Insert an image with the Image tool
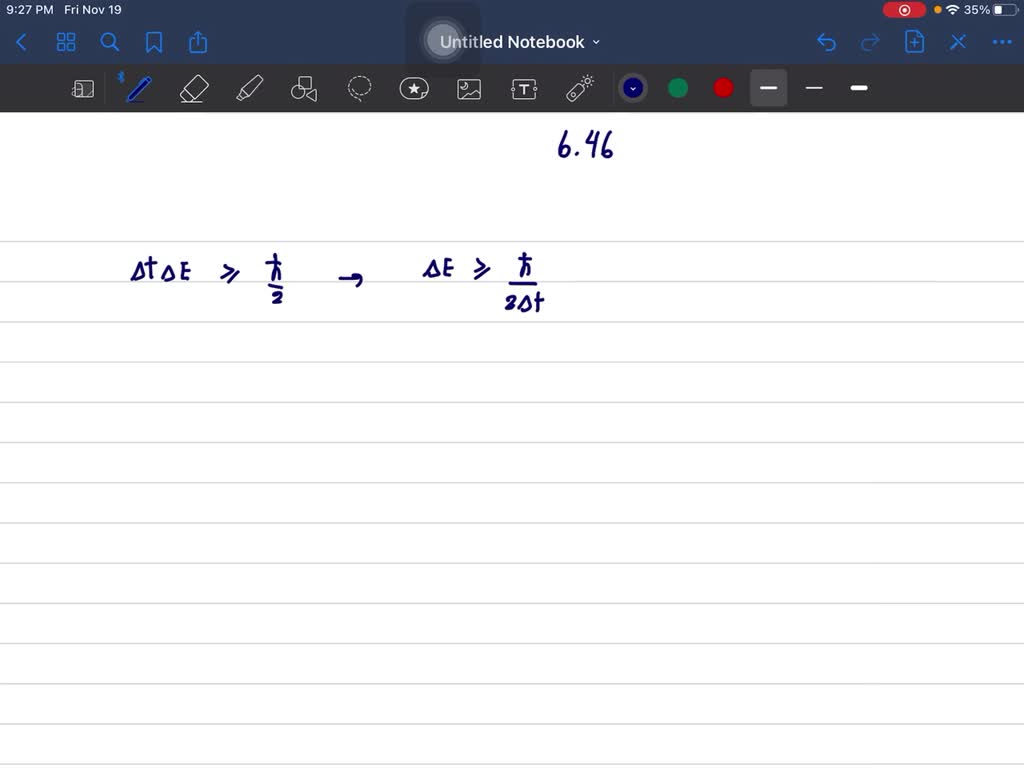The image size is (1024, 768). [x=469, y=88]
